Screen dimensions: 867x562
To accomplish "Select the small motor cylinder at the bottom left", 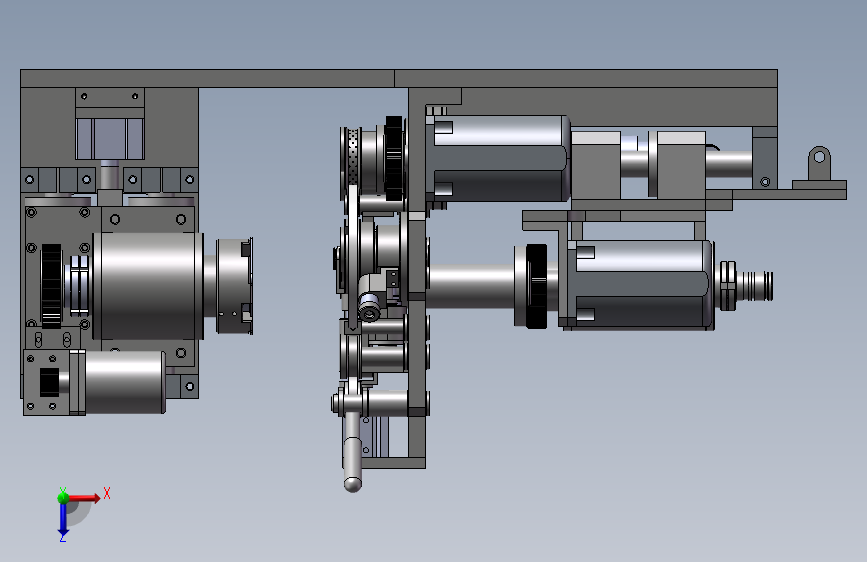I will (124, 382).
